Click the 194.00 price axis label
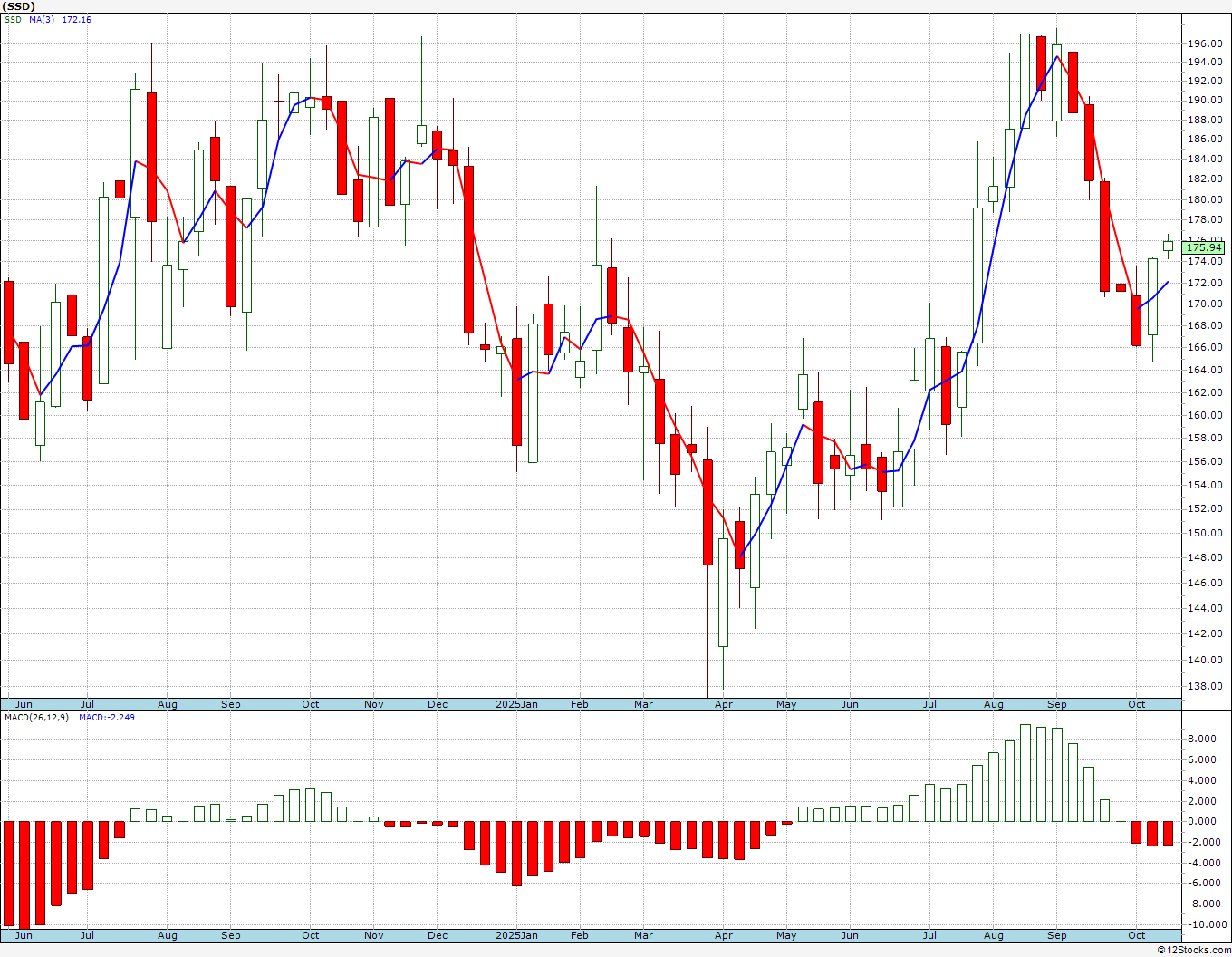 (1204, 62)
